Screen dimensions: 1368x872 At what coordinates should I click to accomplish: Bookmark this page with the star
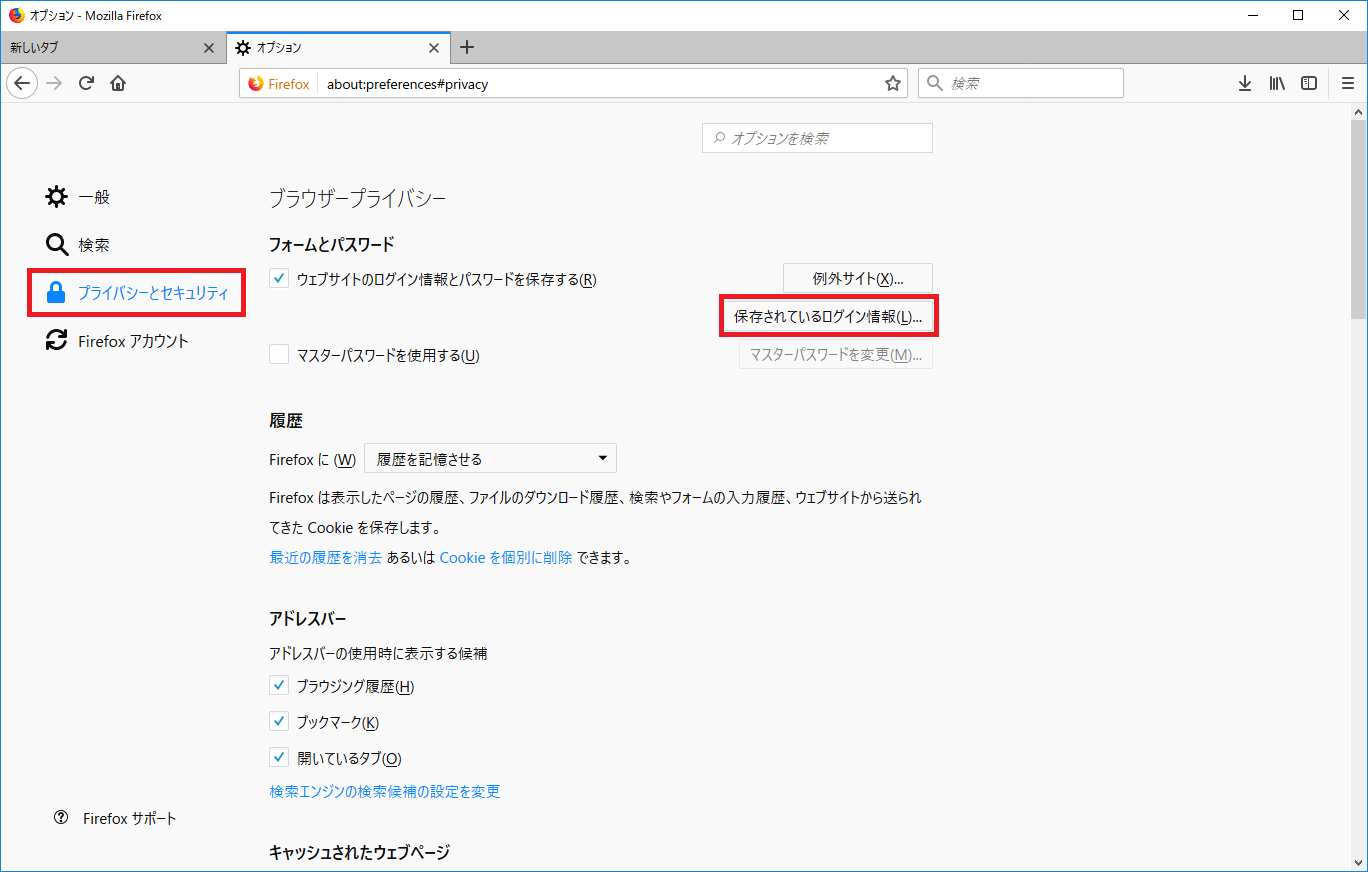click(x=893, y=84)
